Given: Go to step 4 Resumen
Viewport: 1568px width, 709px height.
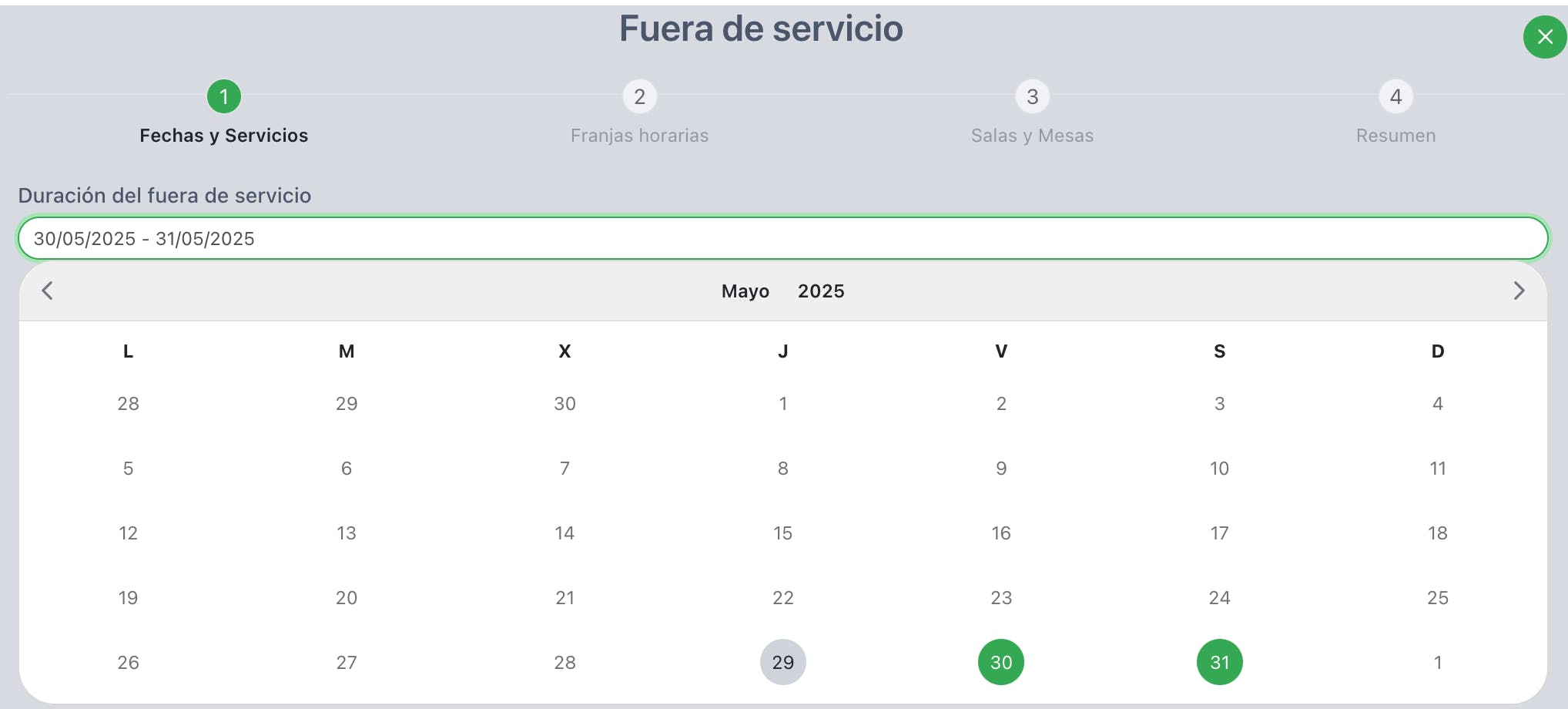Looking at the screenshot, I should (1395, 97).
